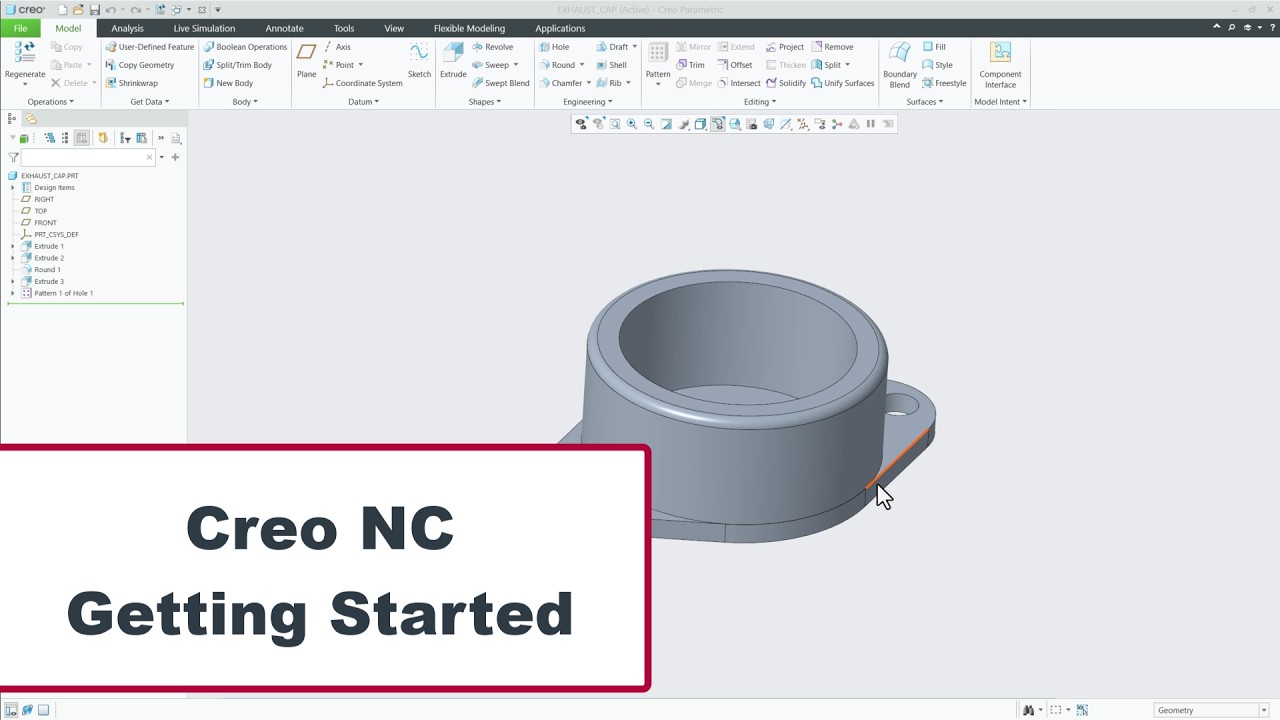Screen dimensions: 1280x720
Task: Click the Solidify tool
Action: [786, 83]
